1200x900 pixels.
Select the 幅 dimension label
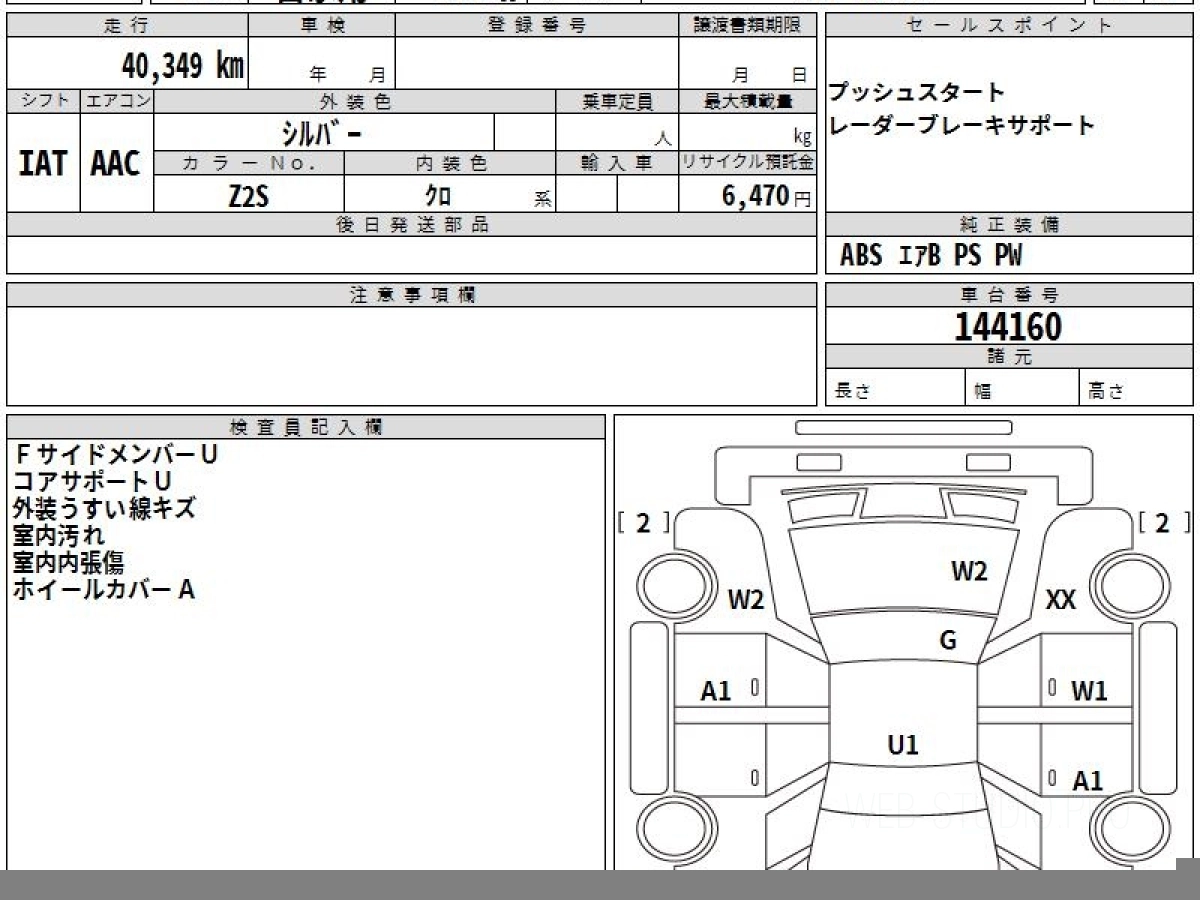pyautogui.click(x=983, y=392)
